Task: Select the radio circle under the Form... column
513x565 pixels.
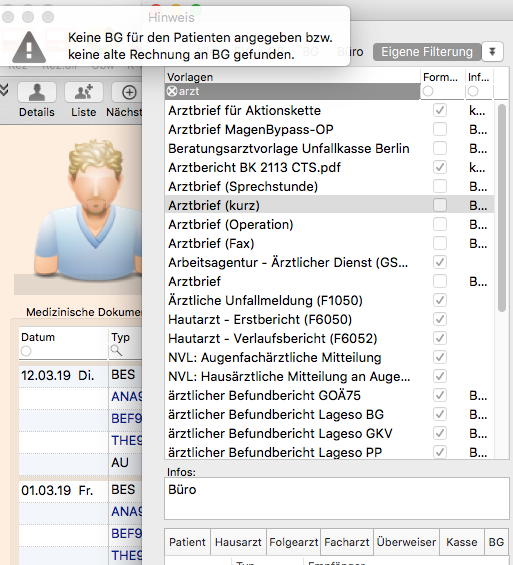Action: 428,91
